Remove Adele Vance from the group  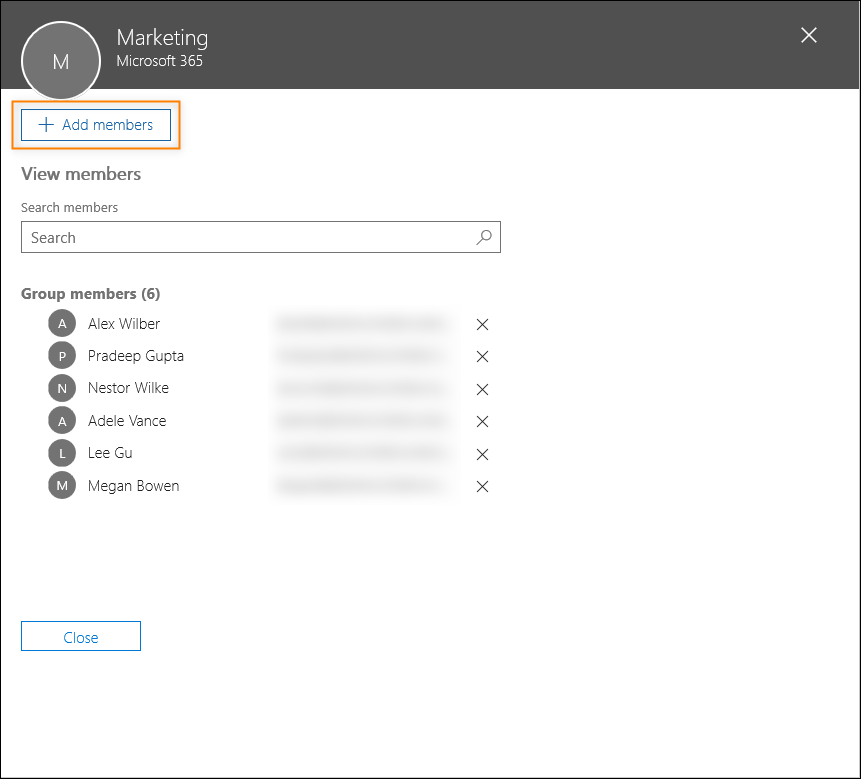click(x=482, y=421)
